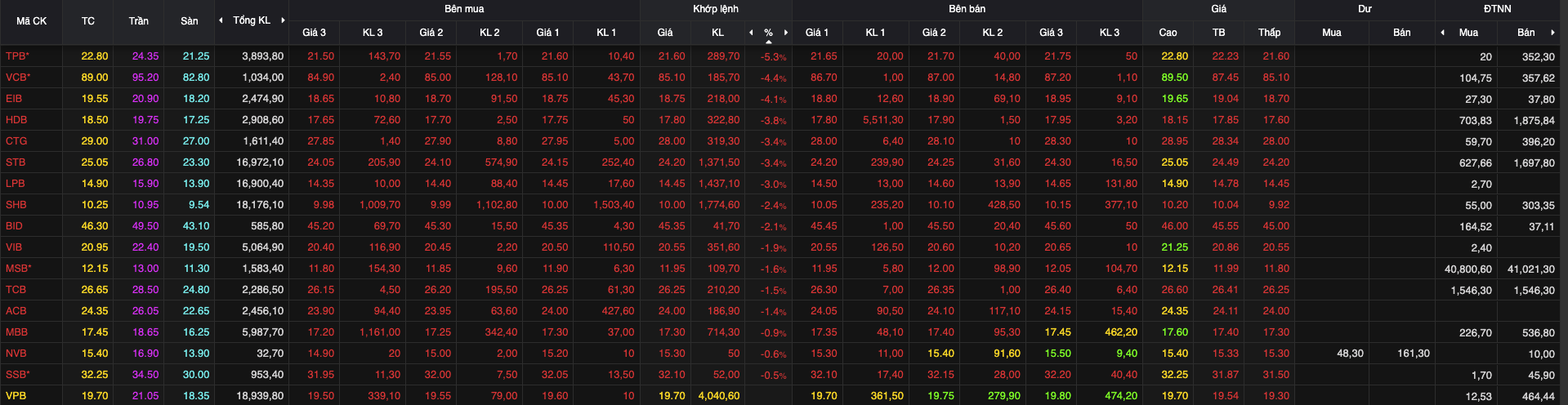The width and height of the screenshot is (1568, 405).
Task: Click VPB matched volume 4,040,60
Action: (719, 396)
